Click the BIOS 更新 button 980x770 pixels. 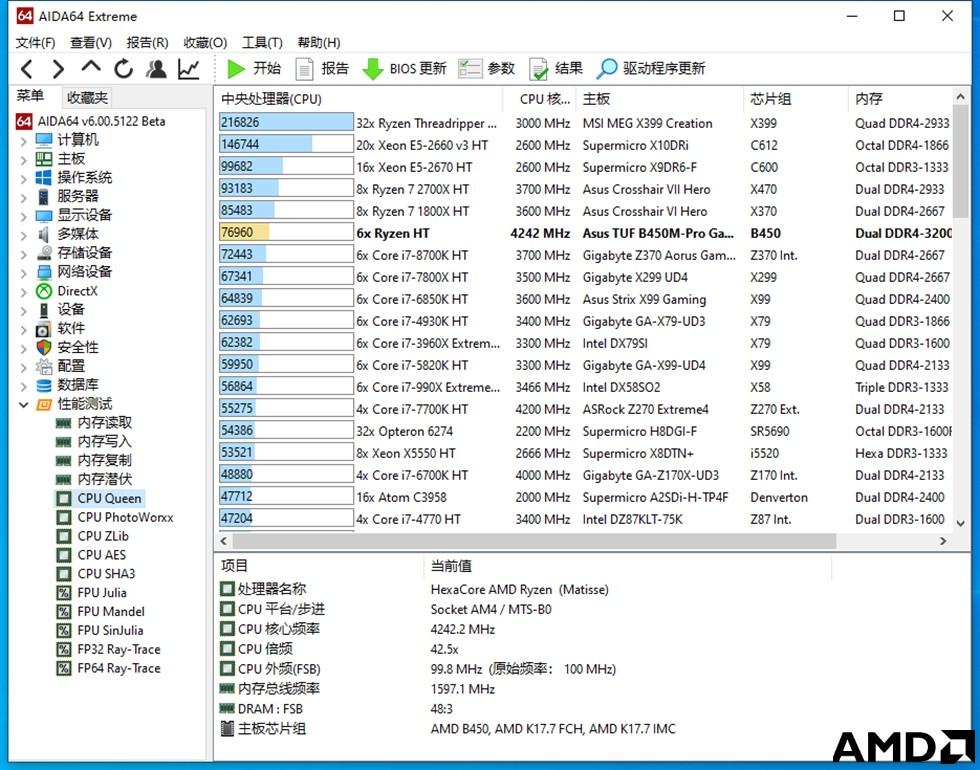point(405,69)
